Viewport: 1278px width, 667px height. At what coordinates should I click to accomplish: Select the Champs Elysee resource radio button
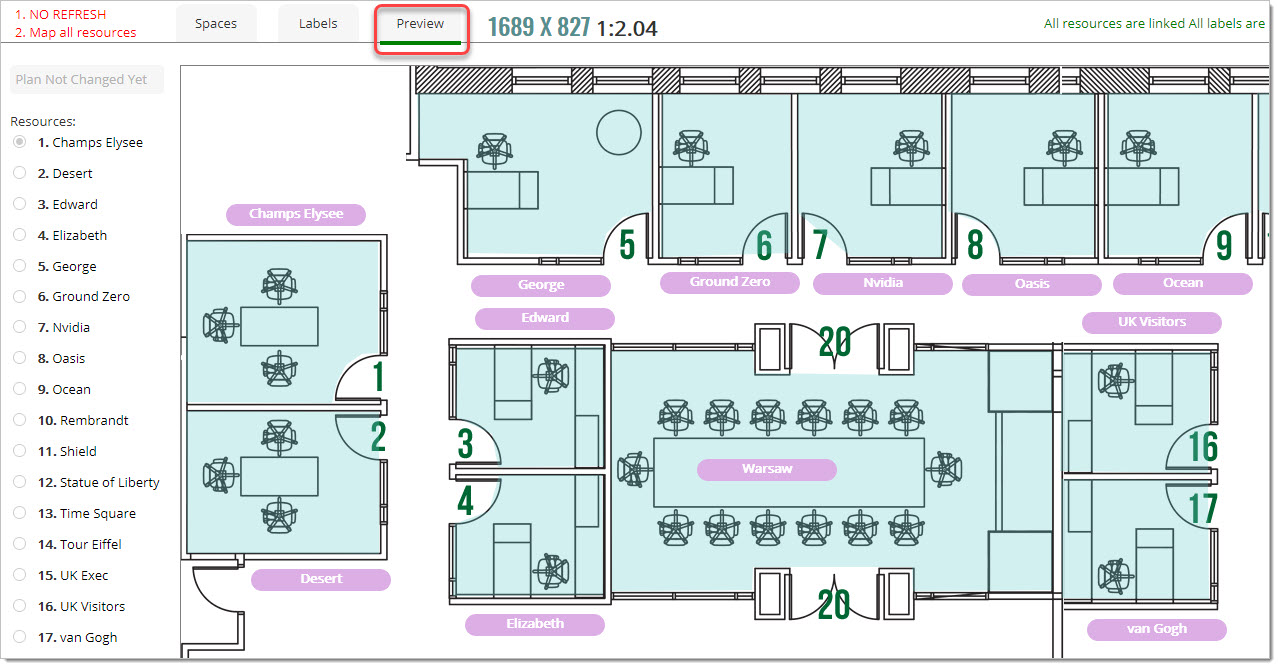point(20,143)
